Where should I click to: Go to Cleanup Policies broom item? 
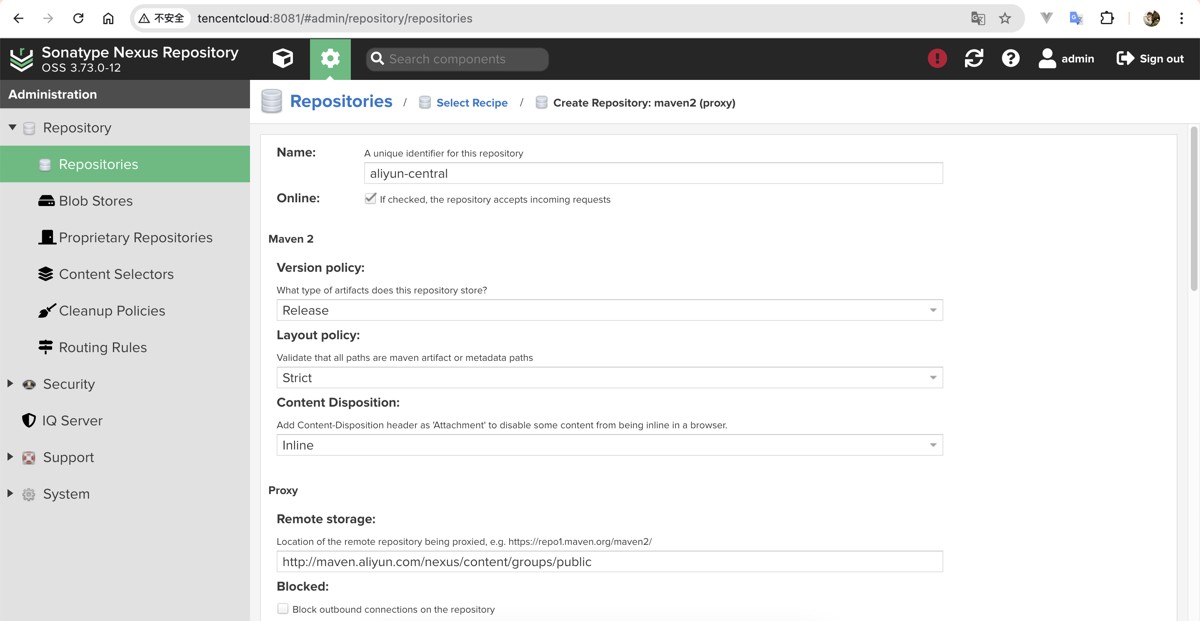111,311
